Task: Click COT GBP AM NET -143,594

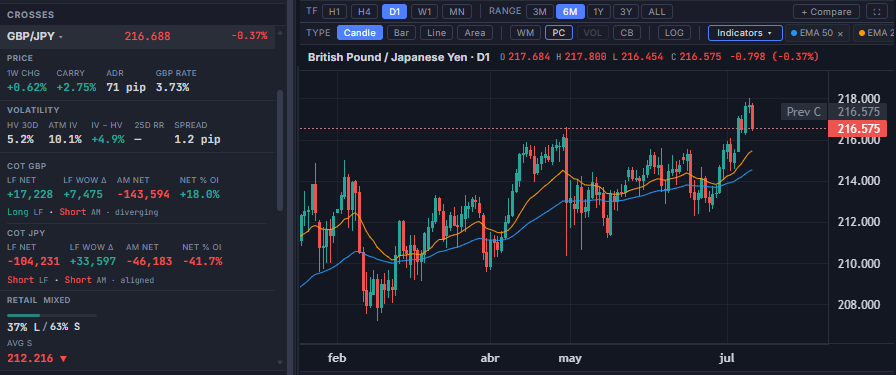Action: pyautogui.click(x=143, y=194)
